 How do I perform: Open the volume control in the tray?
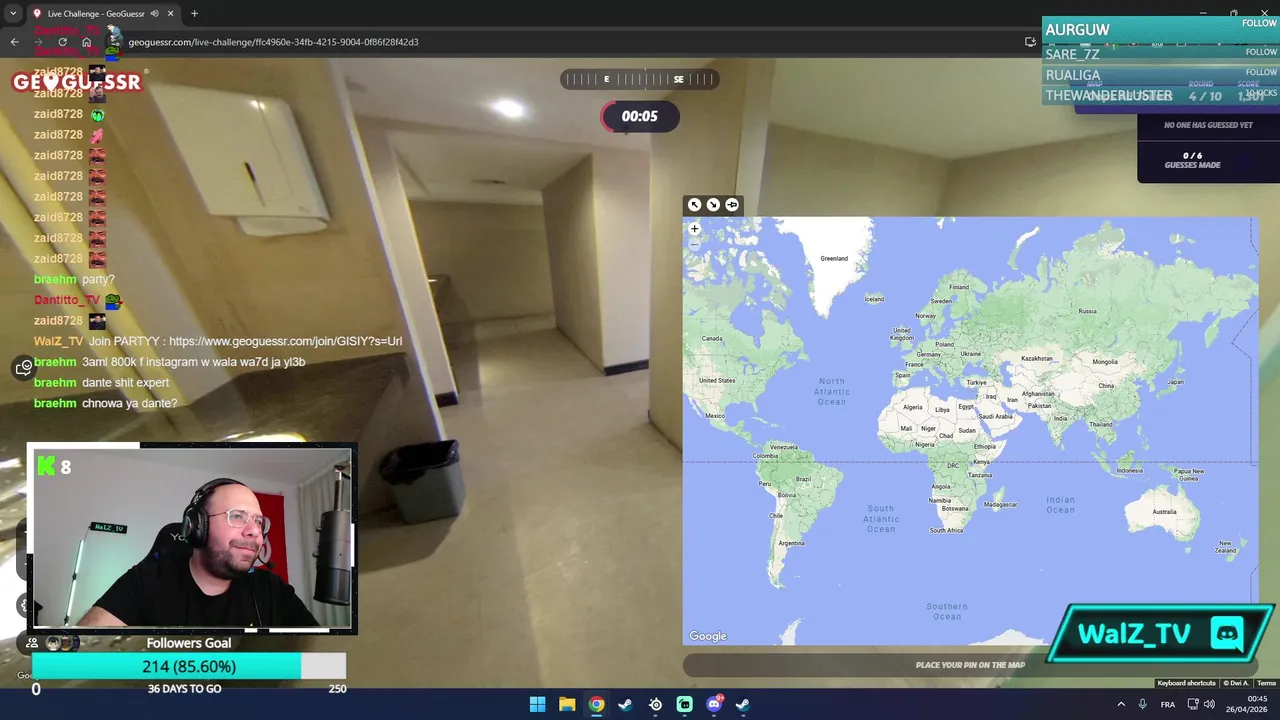point(1209,704)
